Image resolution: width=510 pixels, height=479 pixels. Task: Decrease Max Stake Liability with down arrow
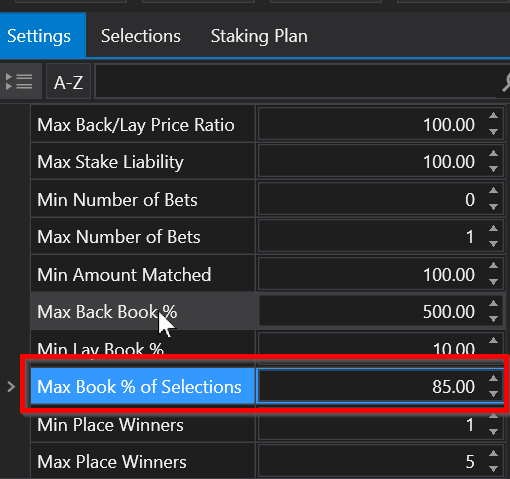pyautogui.click(x=493, y=169)
